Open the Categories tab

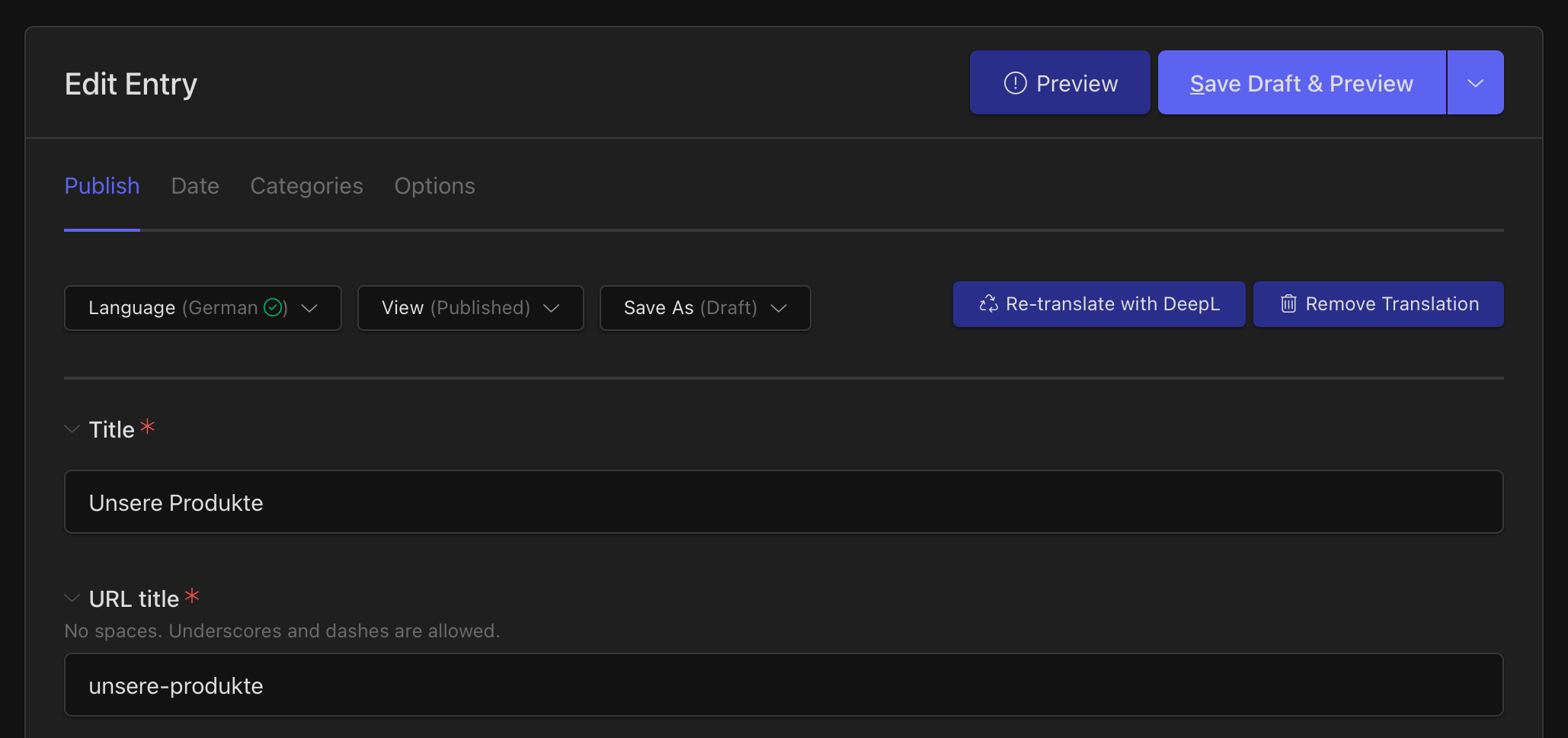click(307, 186)
